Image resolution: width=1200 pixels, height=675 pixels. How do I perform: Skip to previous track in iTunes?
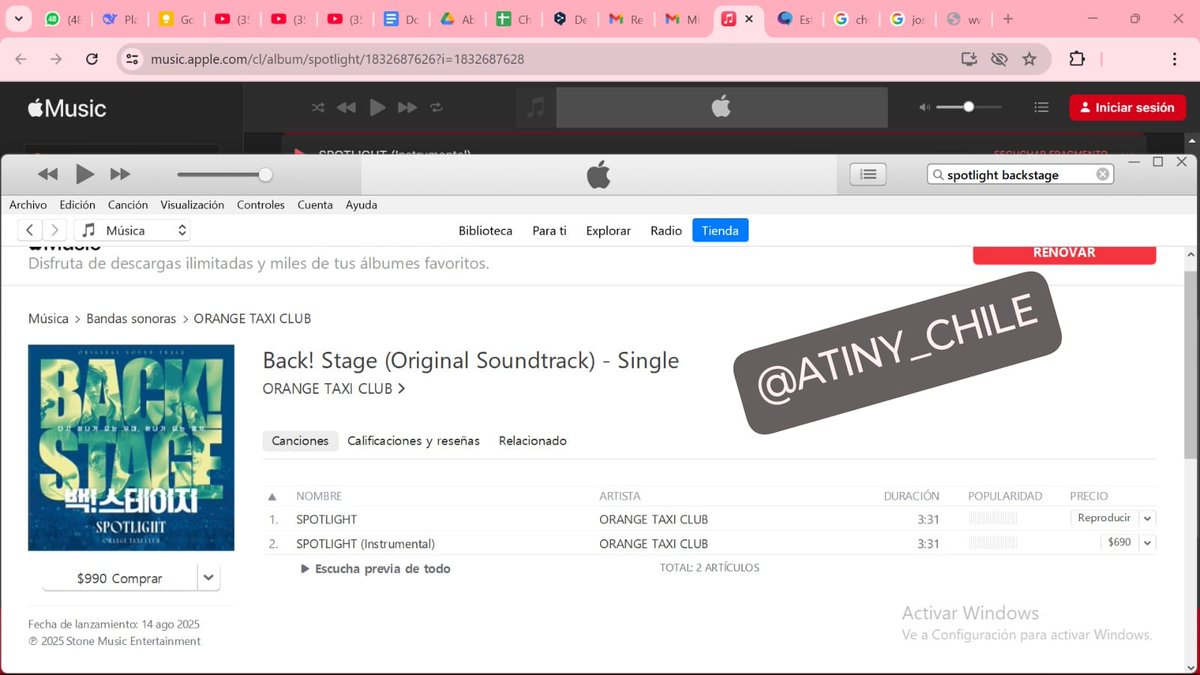pyautogui.click(x=48, y=174)
